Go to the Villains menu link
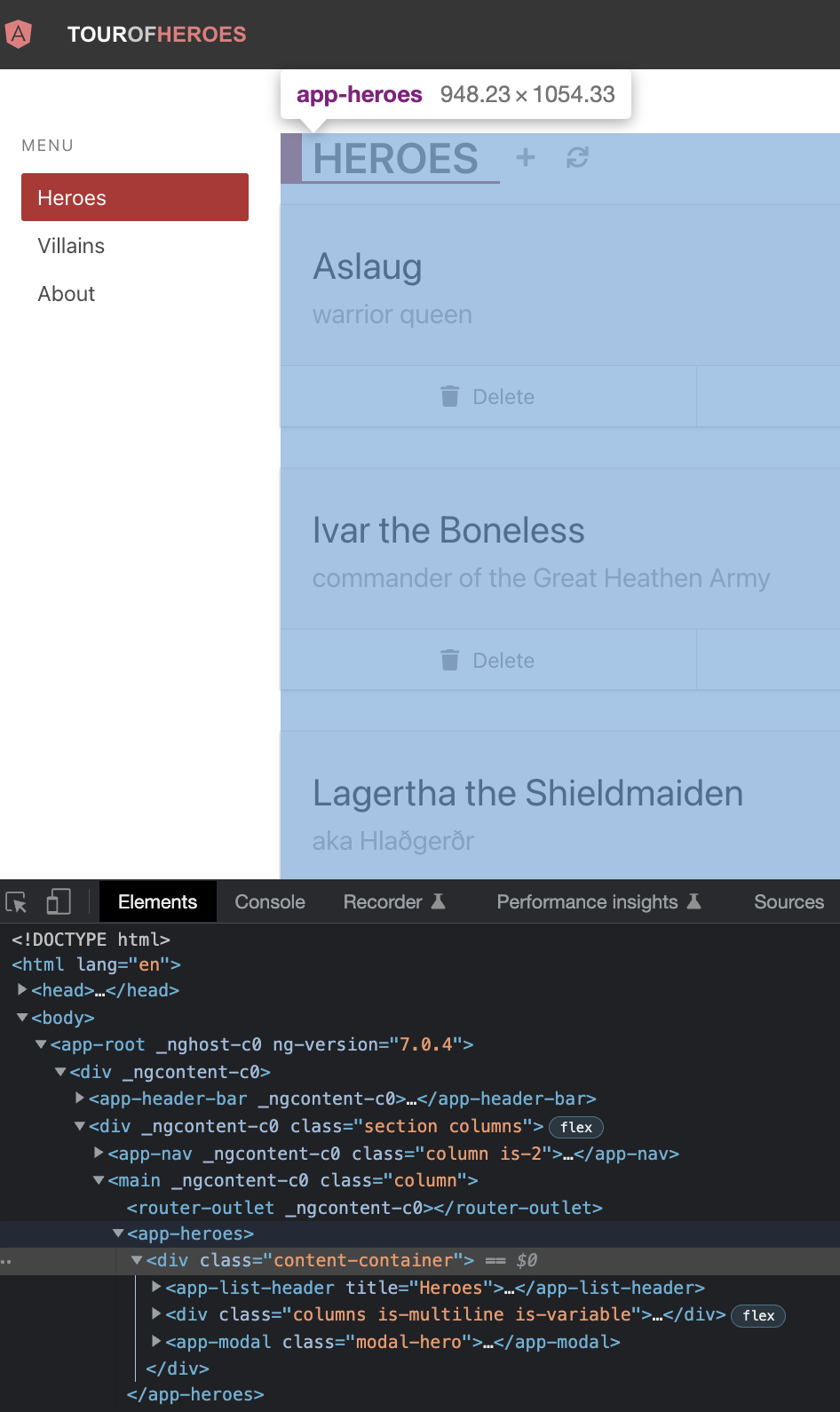The height and width of the screenshot is (1412, 840). tap(71, 246)
